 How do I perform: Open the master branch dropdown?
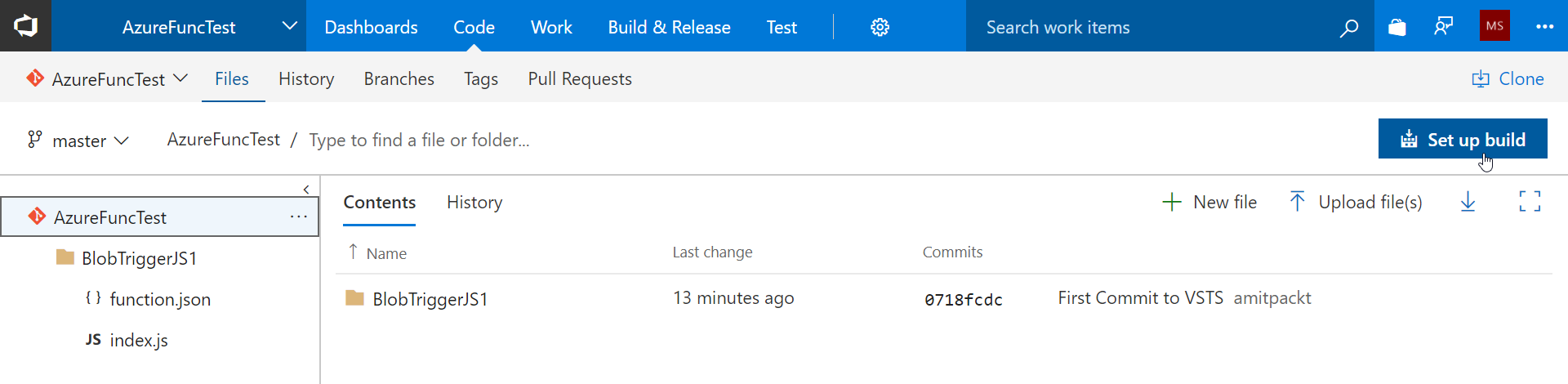[x=78, y=141]
